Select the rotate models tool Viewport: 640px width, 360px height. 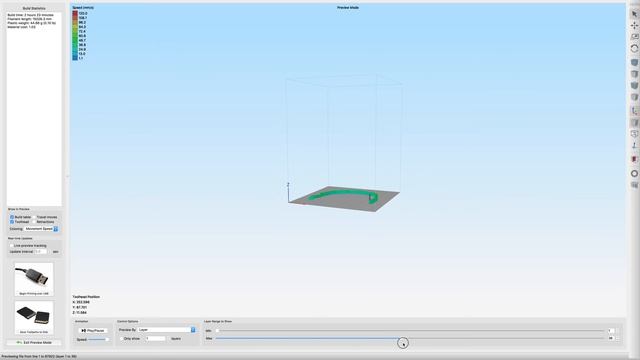coord(634,49)
